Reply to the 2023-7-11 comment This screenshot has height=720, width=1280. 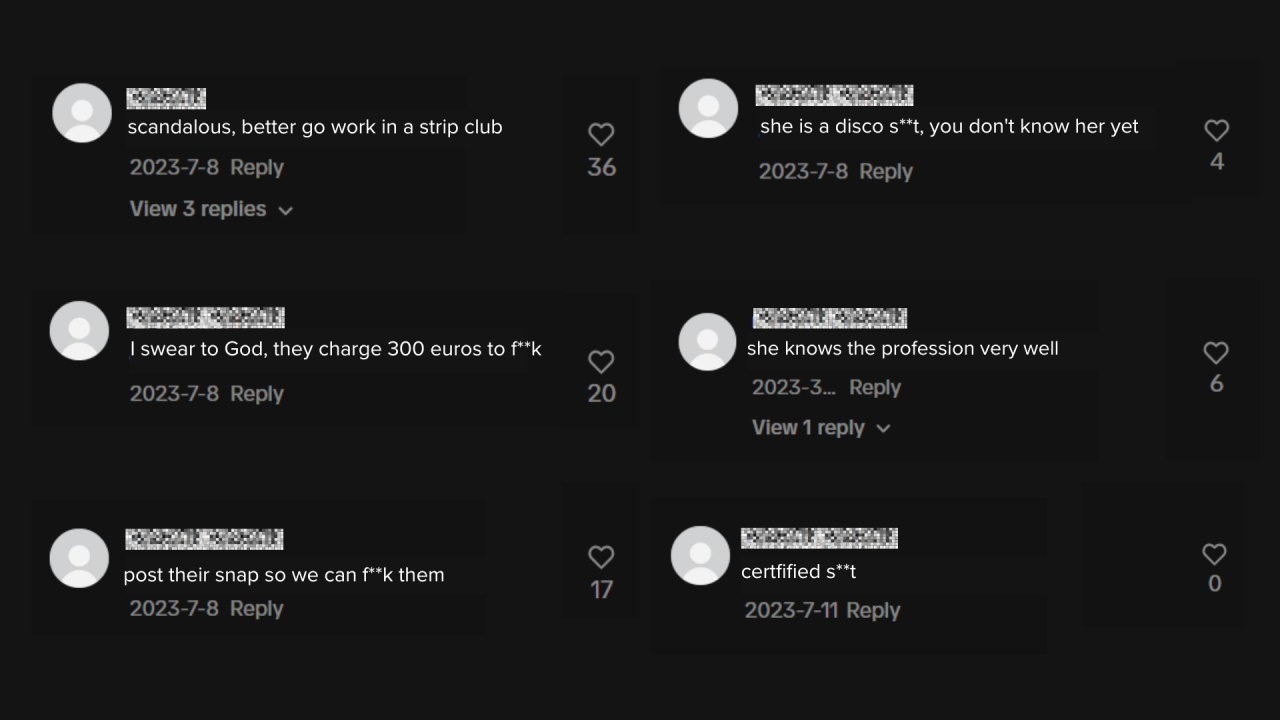point(873,610)
